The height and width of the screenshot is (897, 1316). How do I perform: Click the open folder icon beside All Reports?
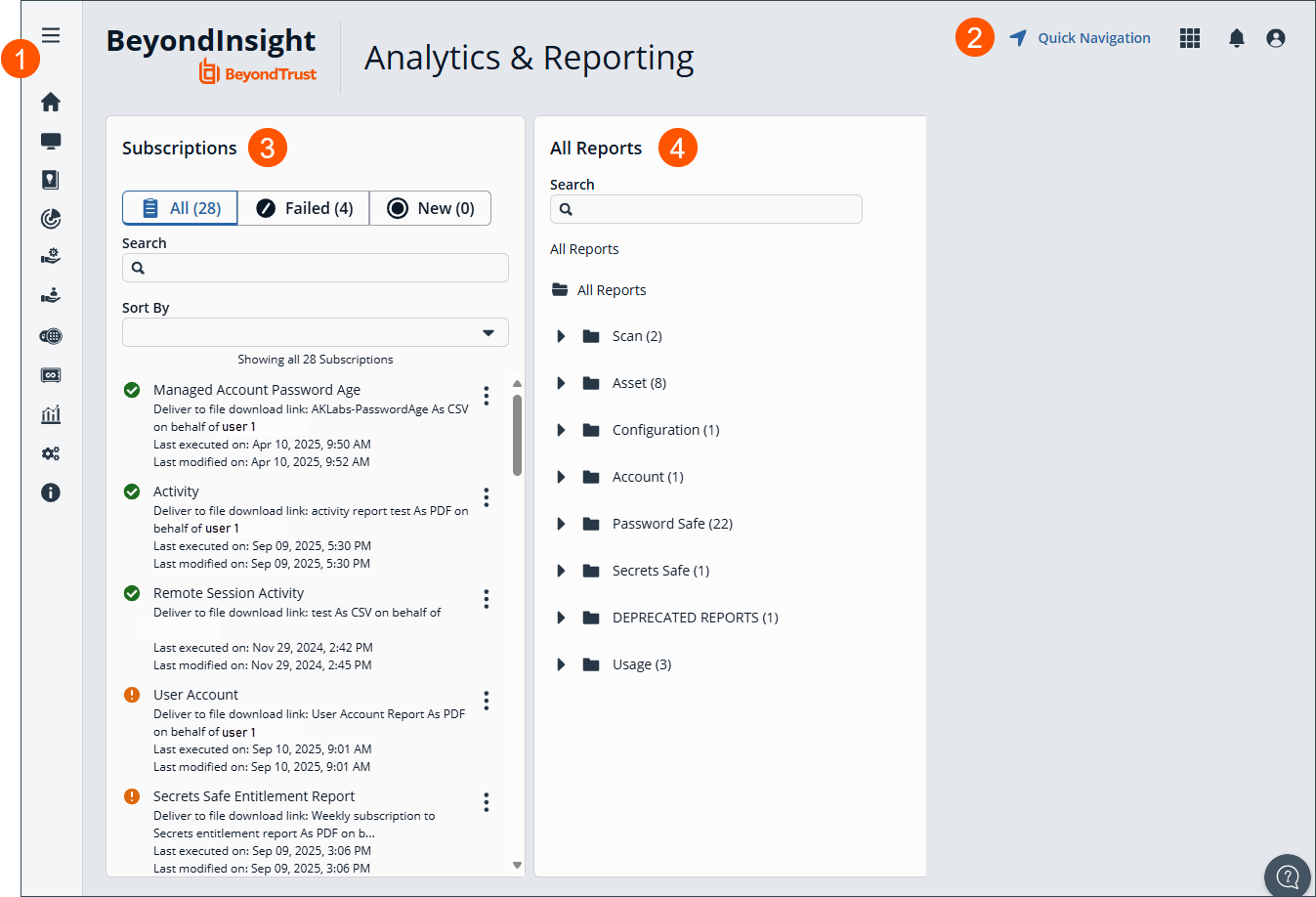tap(560, 290)
